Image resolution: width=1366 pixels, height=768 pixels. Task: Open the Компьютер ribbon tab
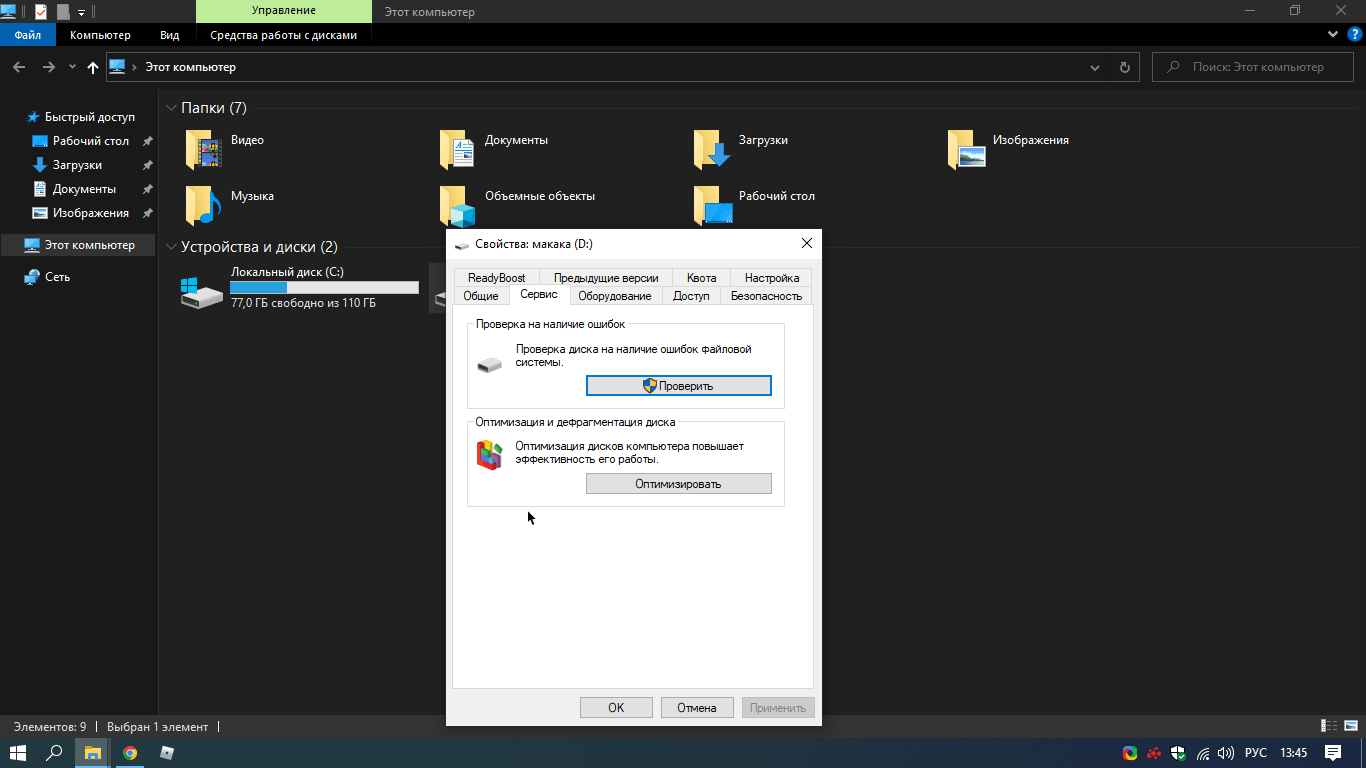coord(100,35)
